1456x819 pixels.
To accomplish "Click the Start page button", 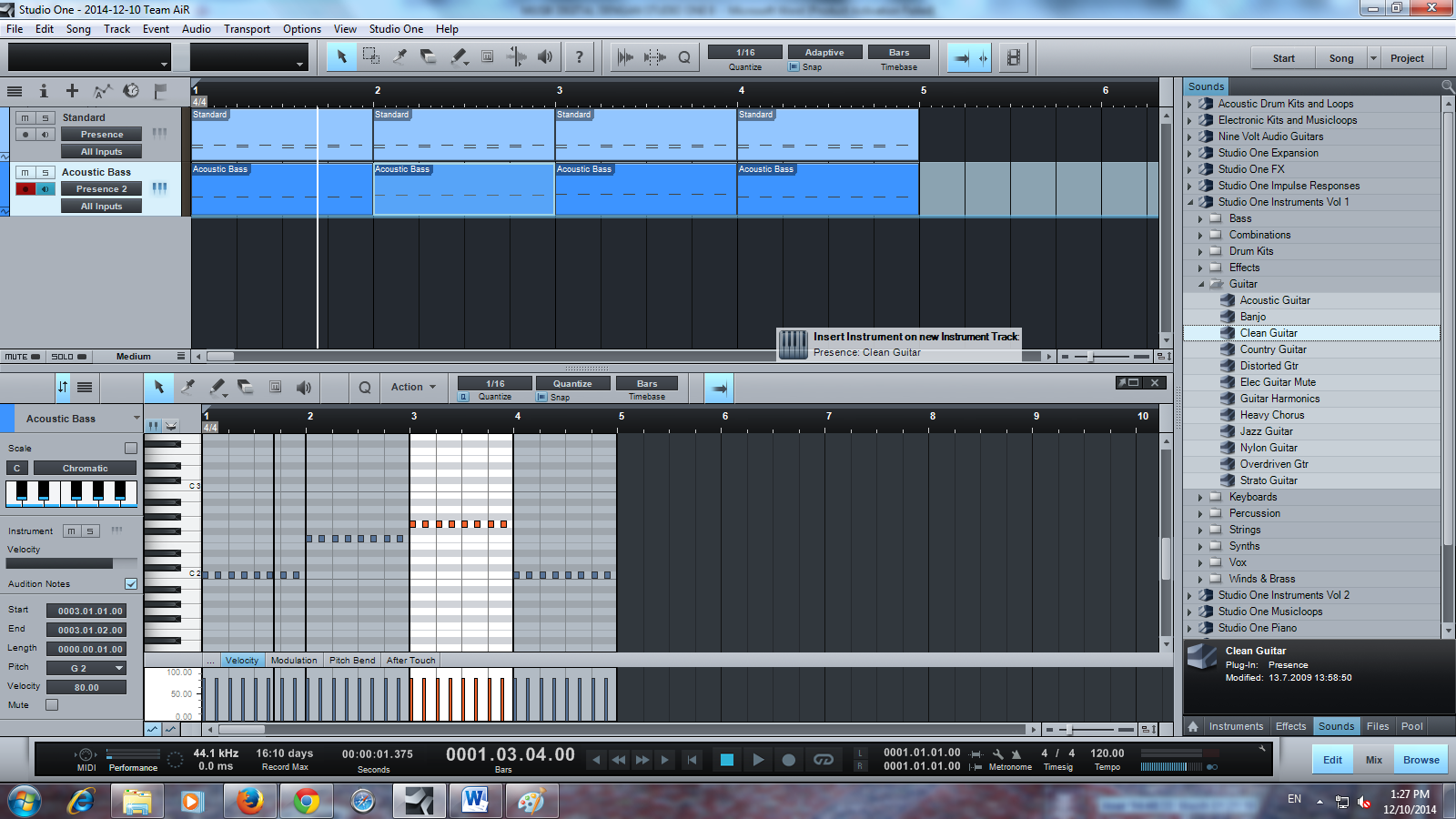I will pos(1283,58).
